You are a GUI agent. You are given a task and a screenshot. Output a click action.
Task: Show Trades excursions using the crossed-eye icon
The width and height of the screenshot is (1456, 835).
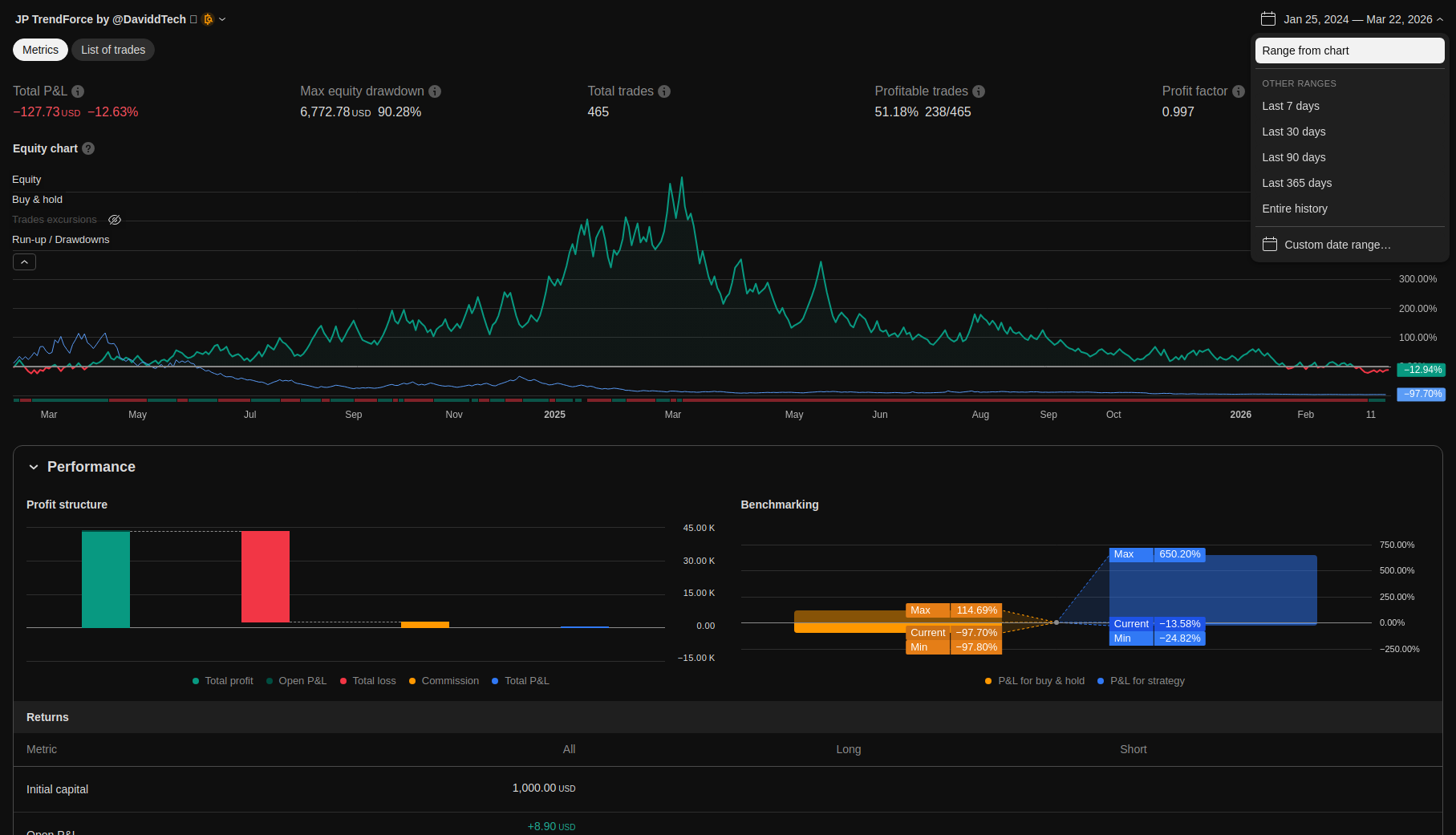pyautogui.click(x=115, y=220)
